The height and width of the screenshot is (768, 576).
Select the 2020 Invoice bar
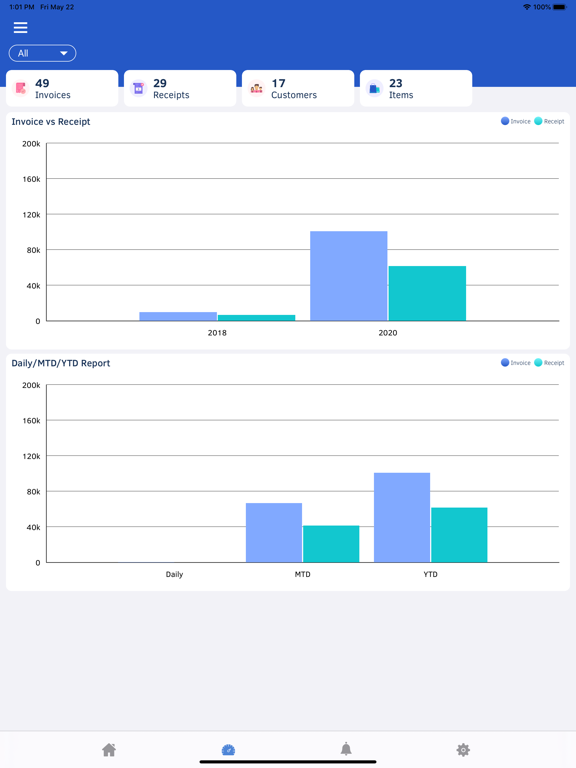349,276
